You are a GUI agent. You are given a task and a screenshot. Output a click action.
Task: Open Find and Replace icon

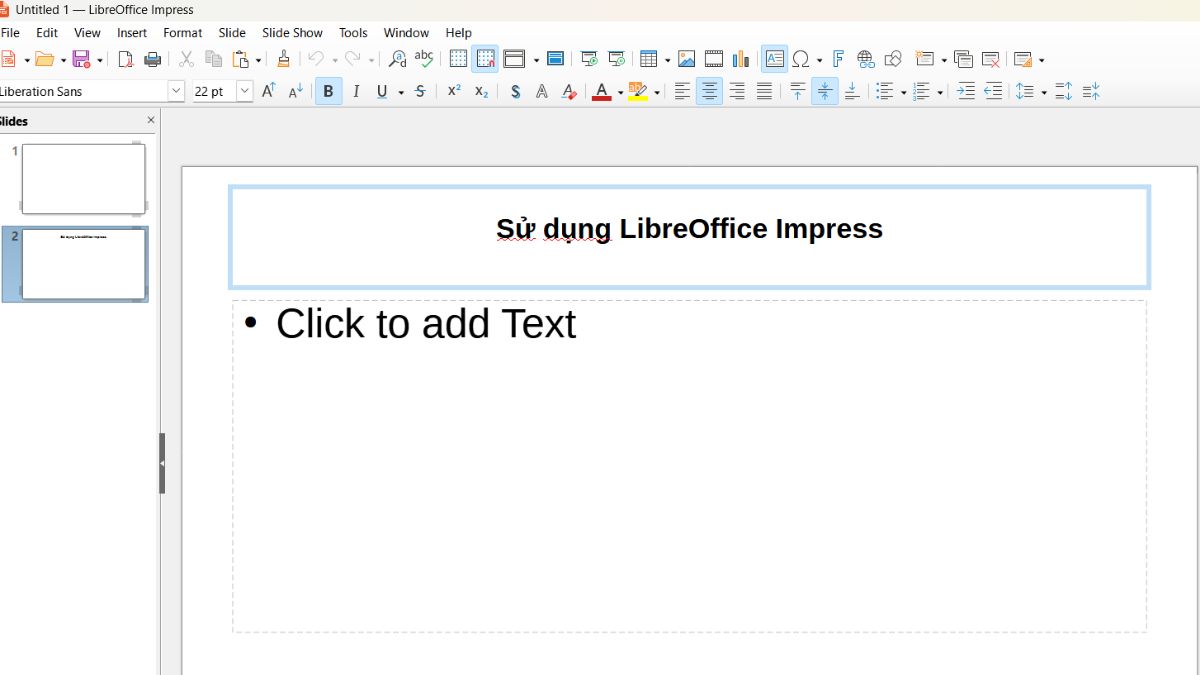[397, 59]
